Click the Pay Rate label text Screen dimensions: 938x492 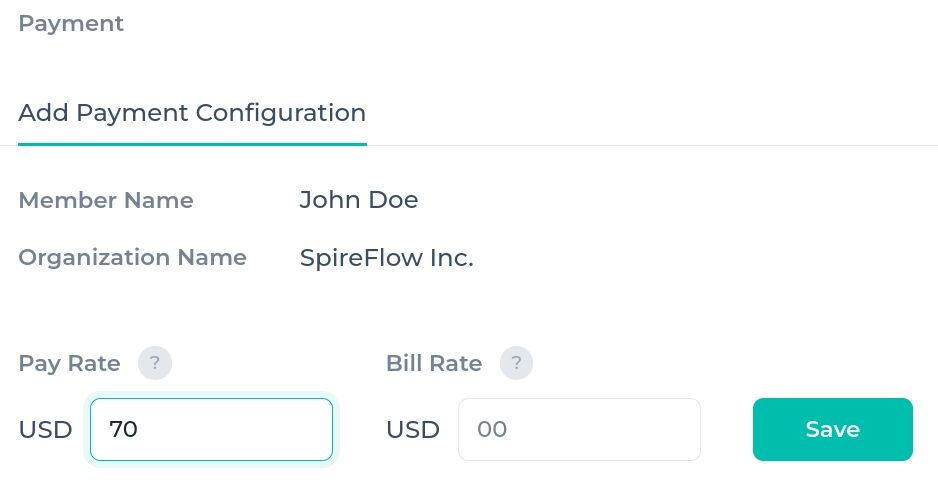[x=69, y=363]
